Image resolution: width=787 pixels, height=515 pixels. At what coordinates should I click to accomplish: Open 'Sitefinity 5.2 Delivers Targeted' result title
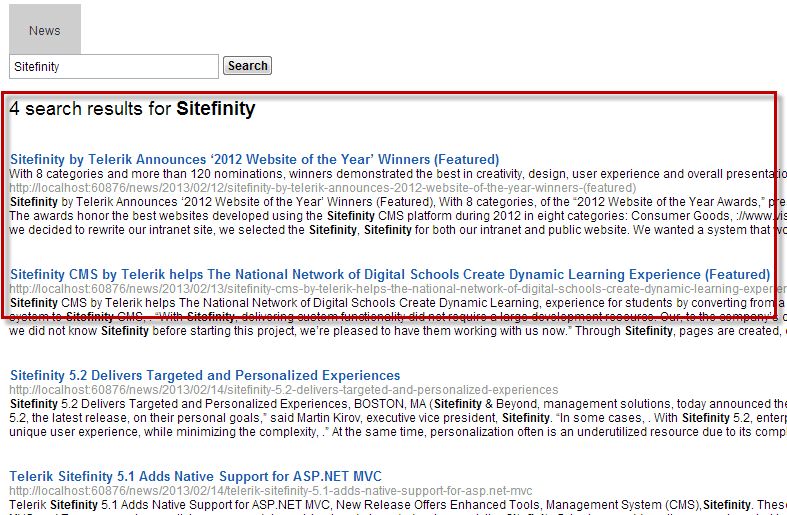205,376
